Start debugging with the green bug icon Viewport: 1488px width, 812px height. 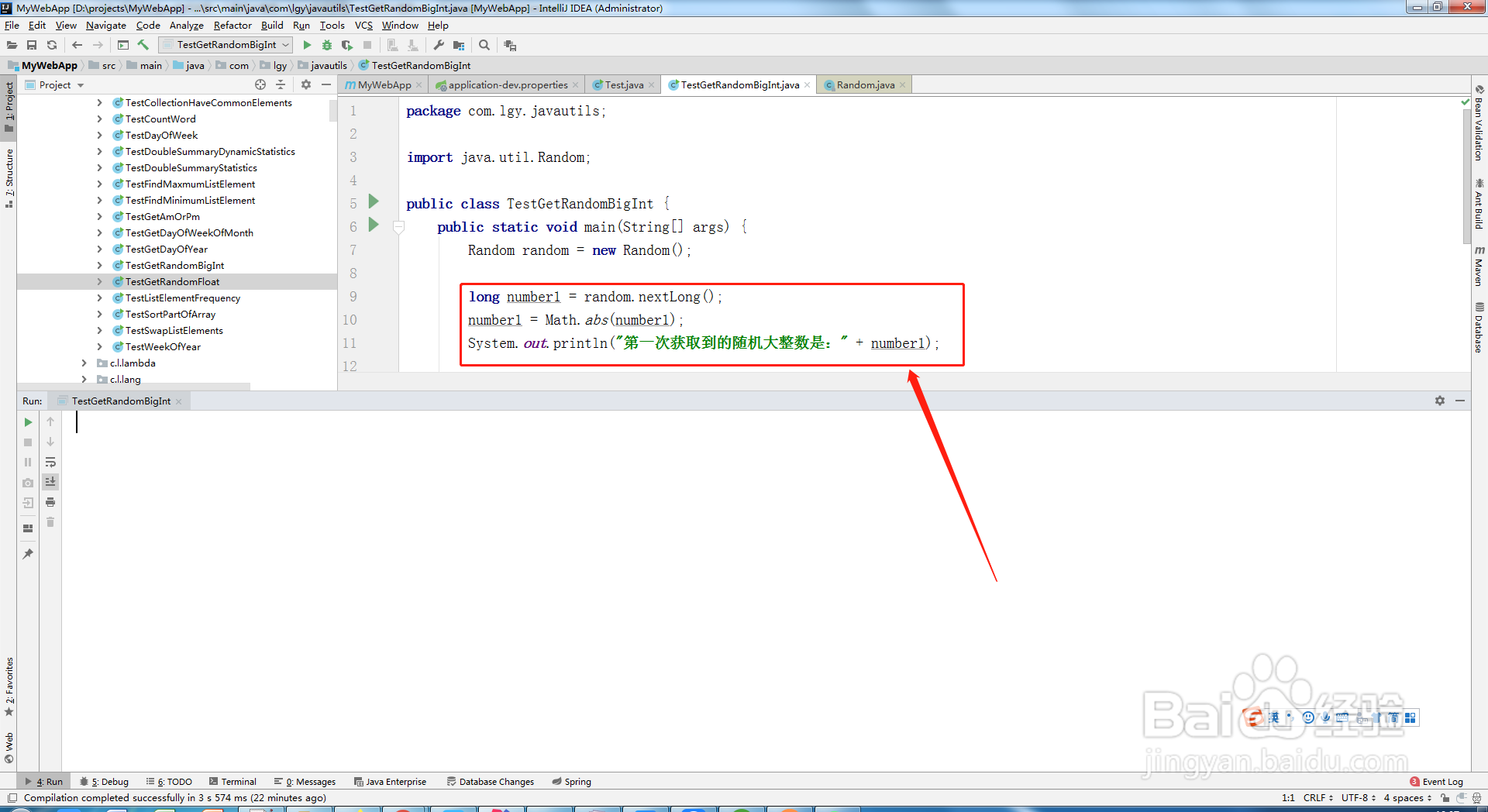(327, 45)
